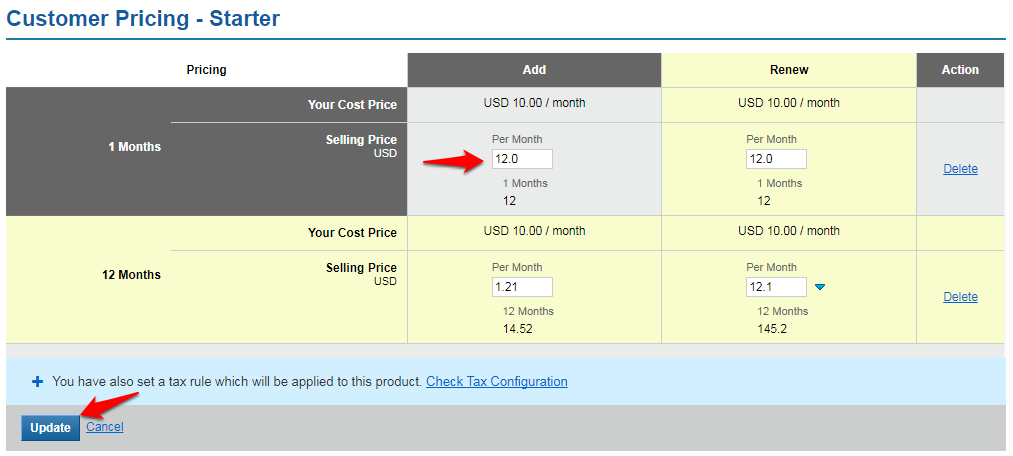Select the 12 Months row label

(131, 275)
